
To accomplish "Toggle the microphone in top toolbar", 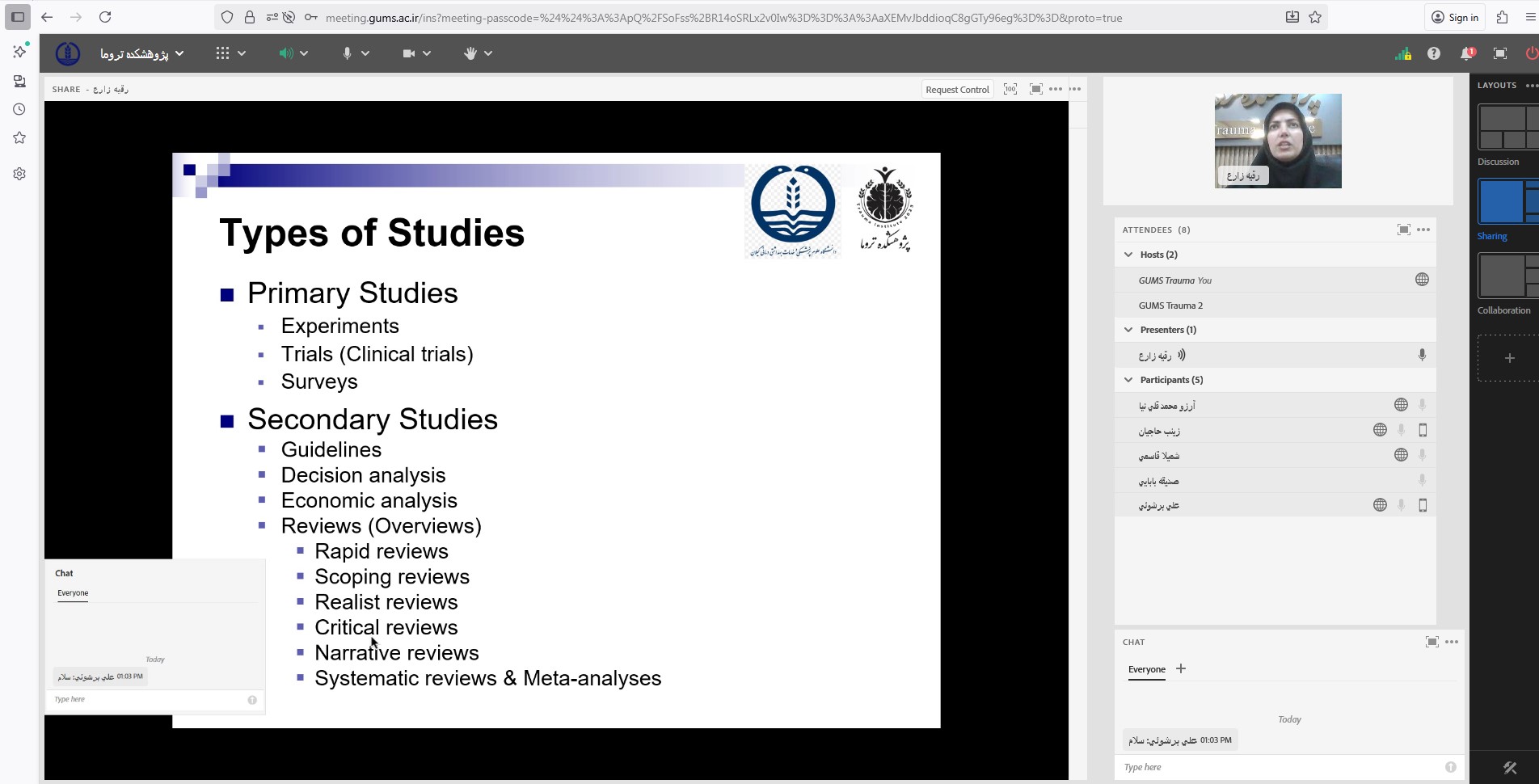I will [x=347, y=53].
